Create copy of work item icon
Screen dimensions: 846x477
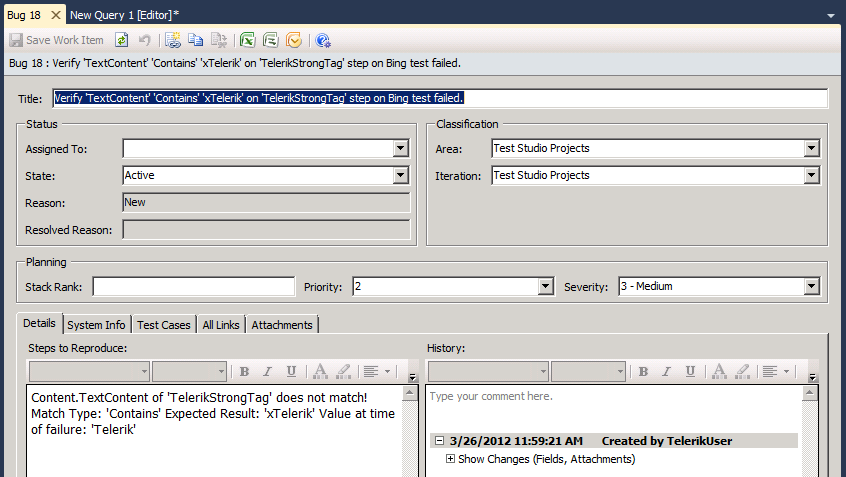click(x=195, y=40)
